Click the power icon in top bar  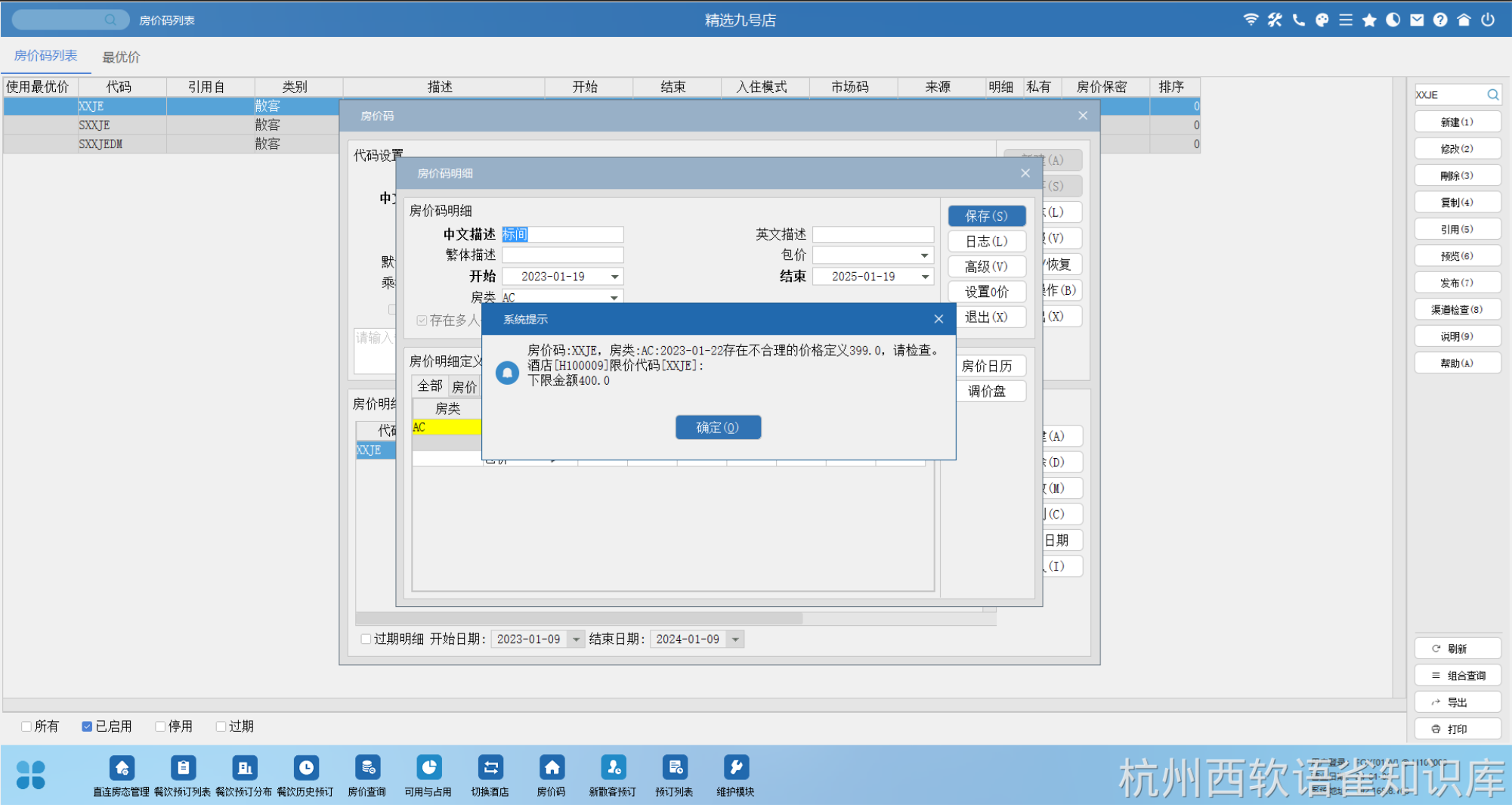[x=1487, y=20]
